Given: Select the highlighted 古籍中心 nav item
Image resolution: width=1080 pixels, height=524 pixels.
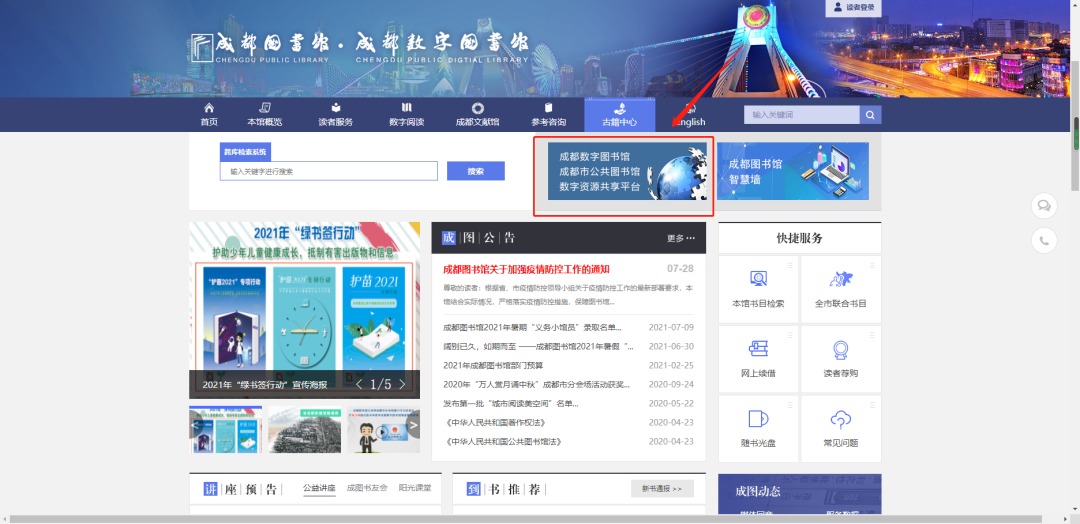Looking at the screenshot, I should tap(619, 114).
